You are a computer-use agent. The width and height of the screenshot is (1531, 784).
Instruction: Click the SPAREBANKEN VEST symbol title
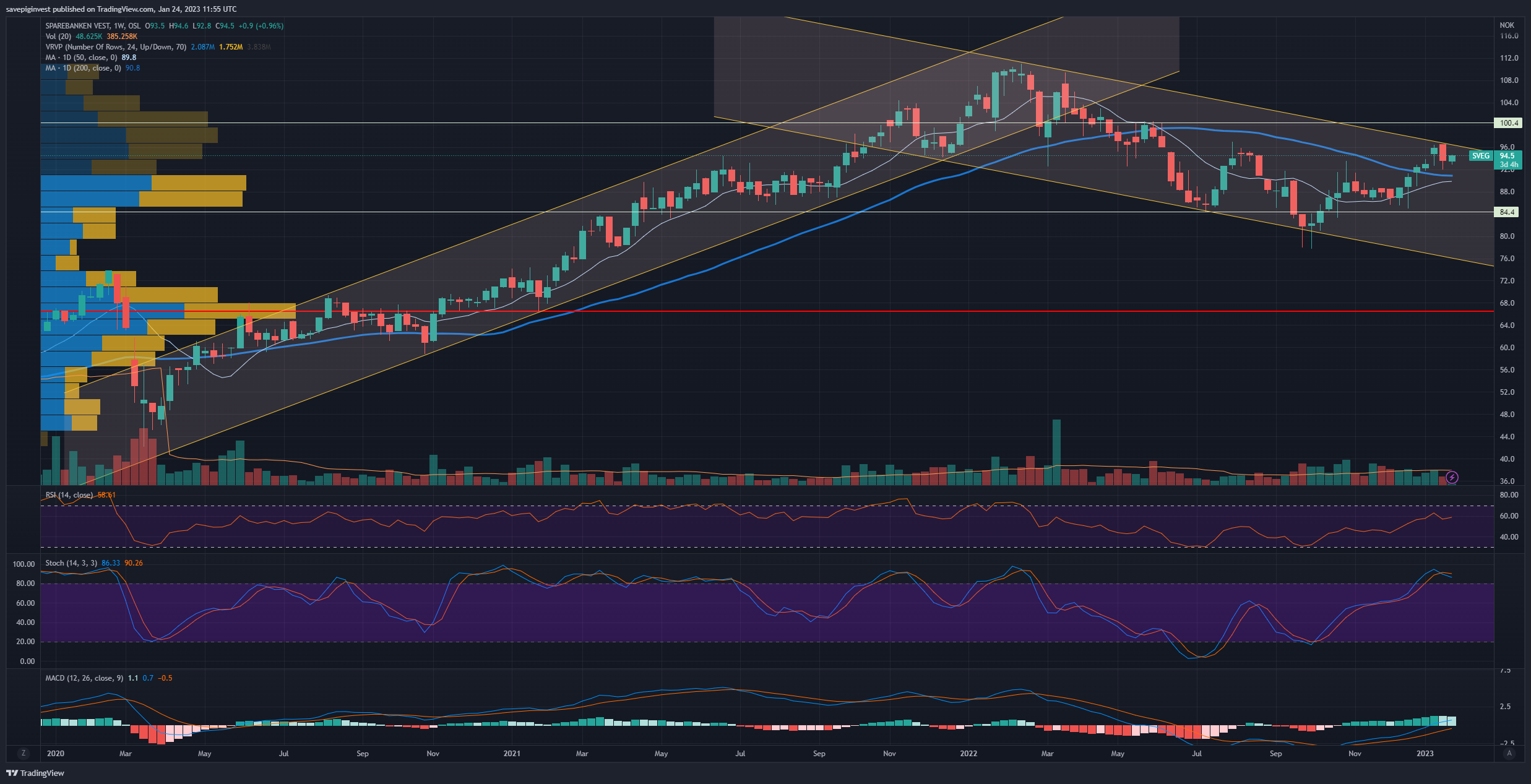click(77, 26)
